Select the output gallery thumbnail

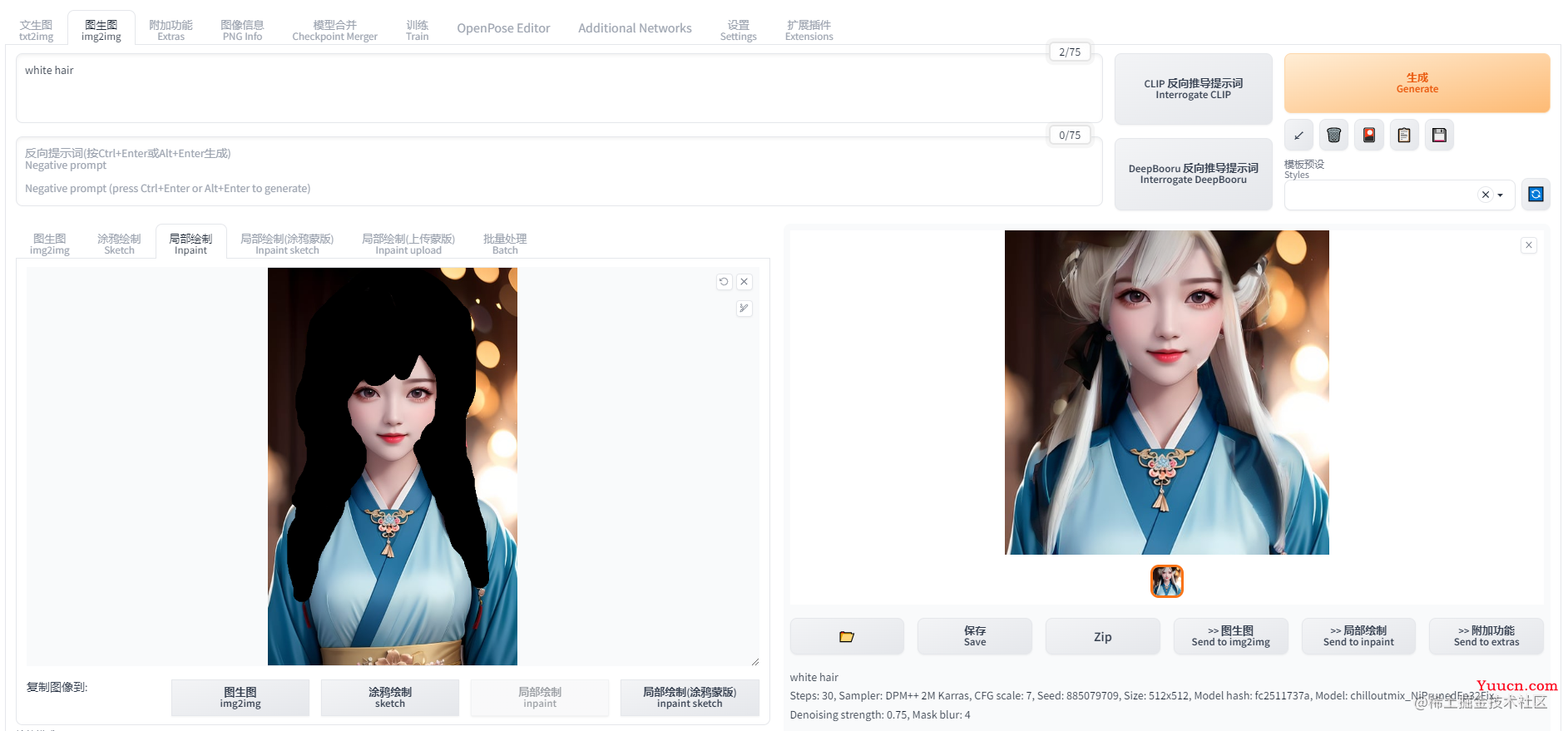[x=1167, y=581]
